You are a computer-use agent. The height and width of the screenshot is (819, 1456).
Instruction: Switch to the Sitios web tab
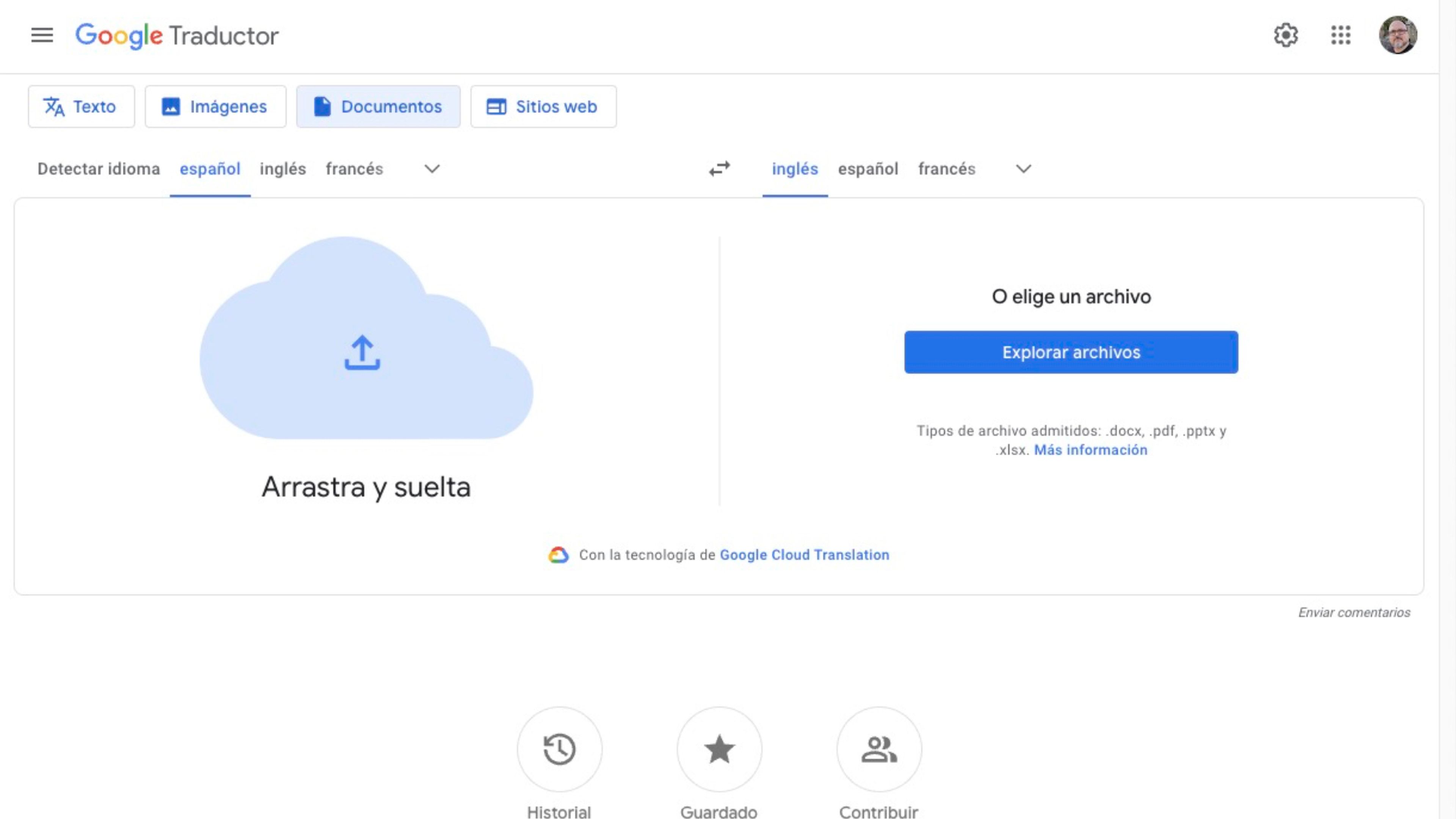pyautogui.click(x=543, y=106)
